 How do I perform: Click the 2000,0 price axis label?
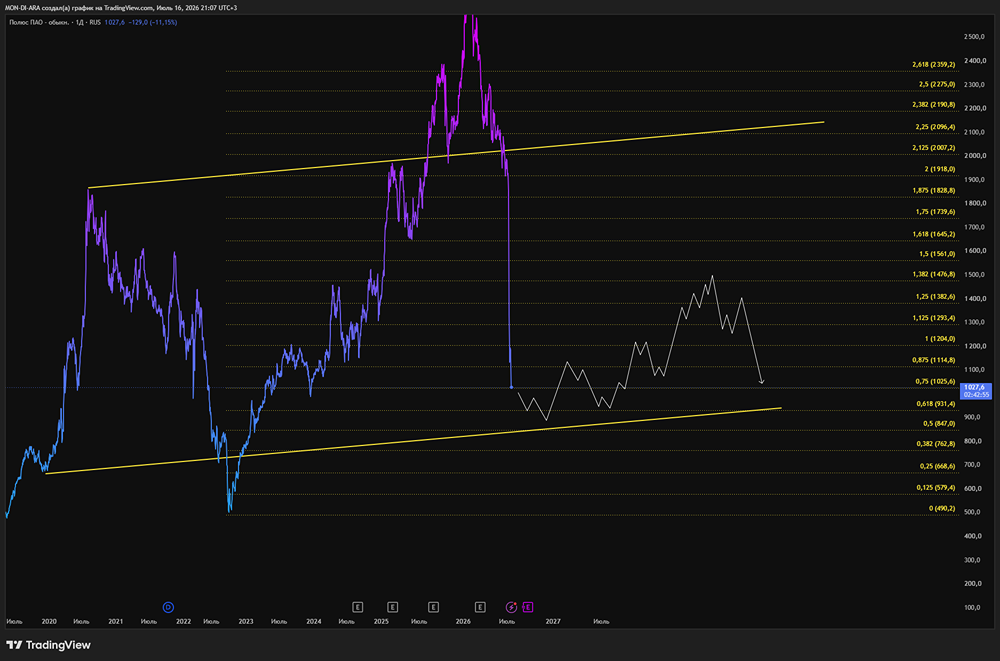click(975, 156)
